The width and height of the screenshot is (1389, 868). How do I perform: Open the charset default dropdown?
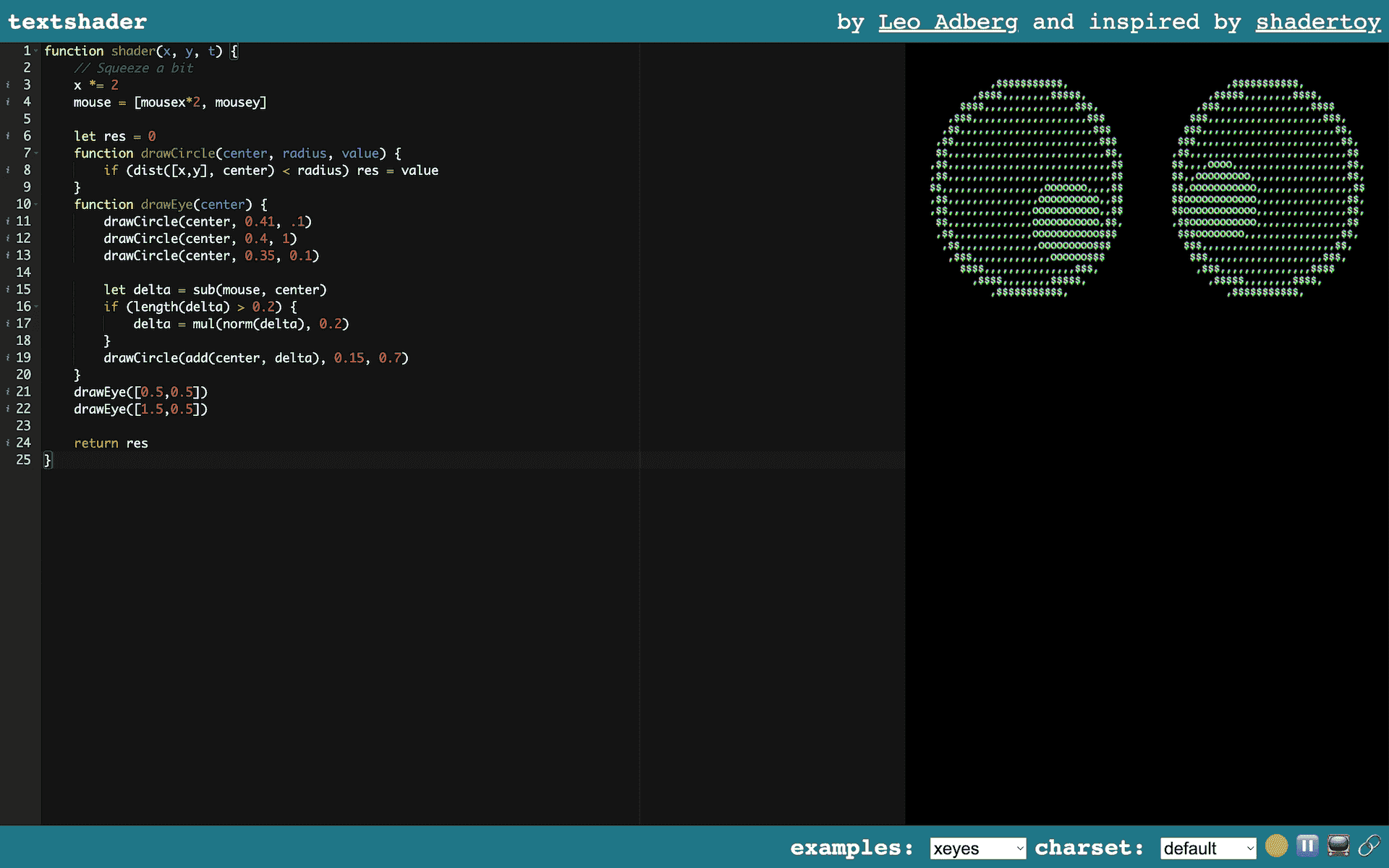pyautogui.click(x=1207, y=848)
